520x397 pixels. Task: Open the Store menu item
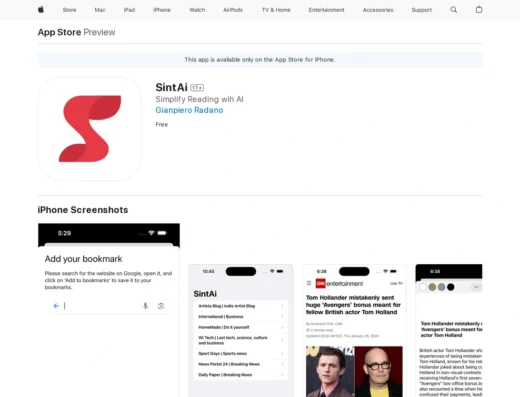pyautogui.click(x=69, y=10)
